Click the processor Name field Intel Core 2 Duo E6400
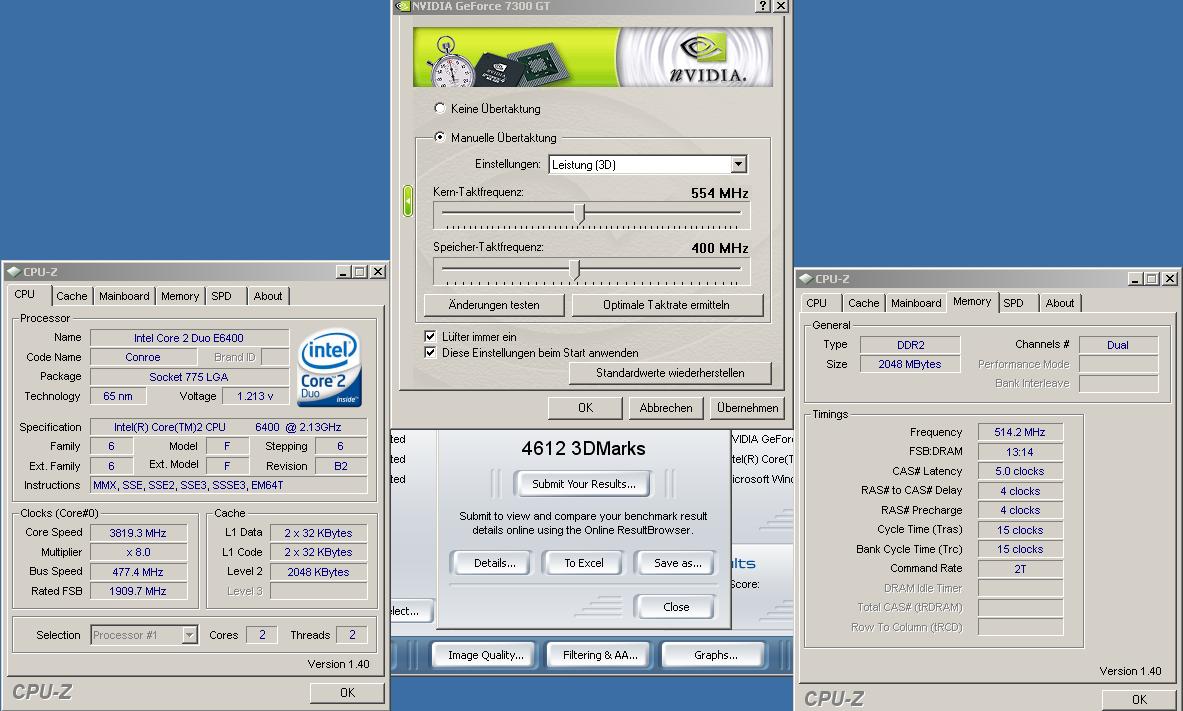 [x=189, y=338]
